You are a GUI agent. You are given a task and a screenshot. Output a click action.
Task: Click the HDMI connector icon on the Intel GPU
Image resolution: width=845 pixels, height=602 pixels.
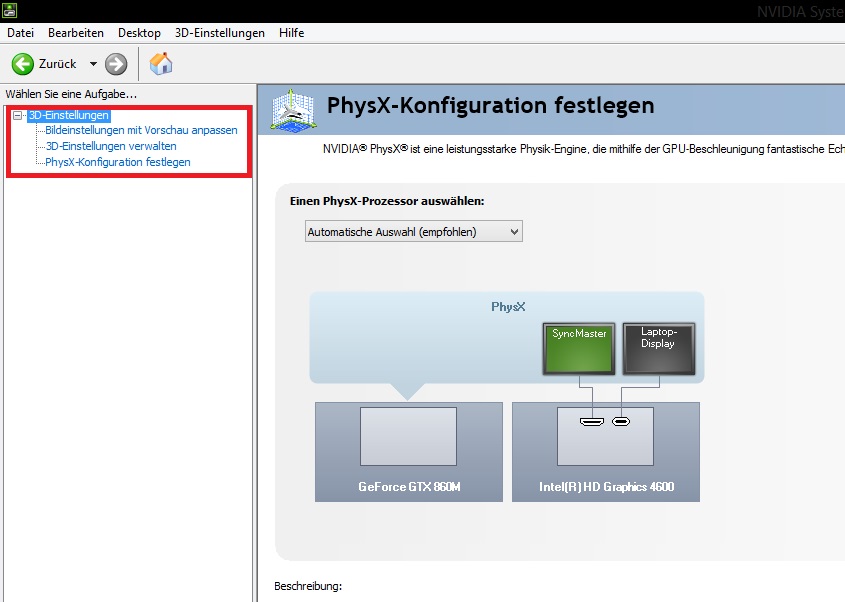pyautogui.click(x=592, y=421)
